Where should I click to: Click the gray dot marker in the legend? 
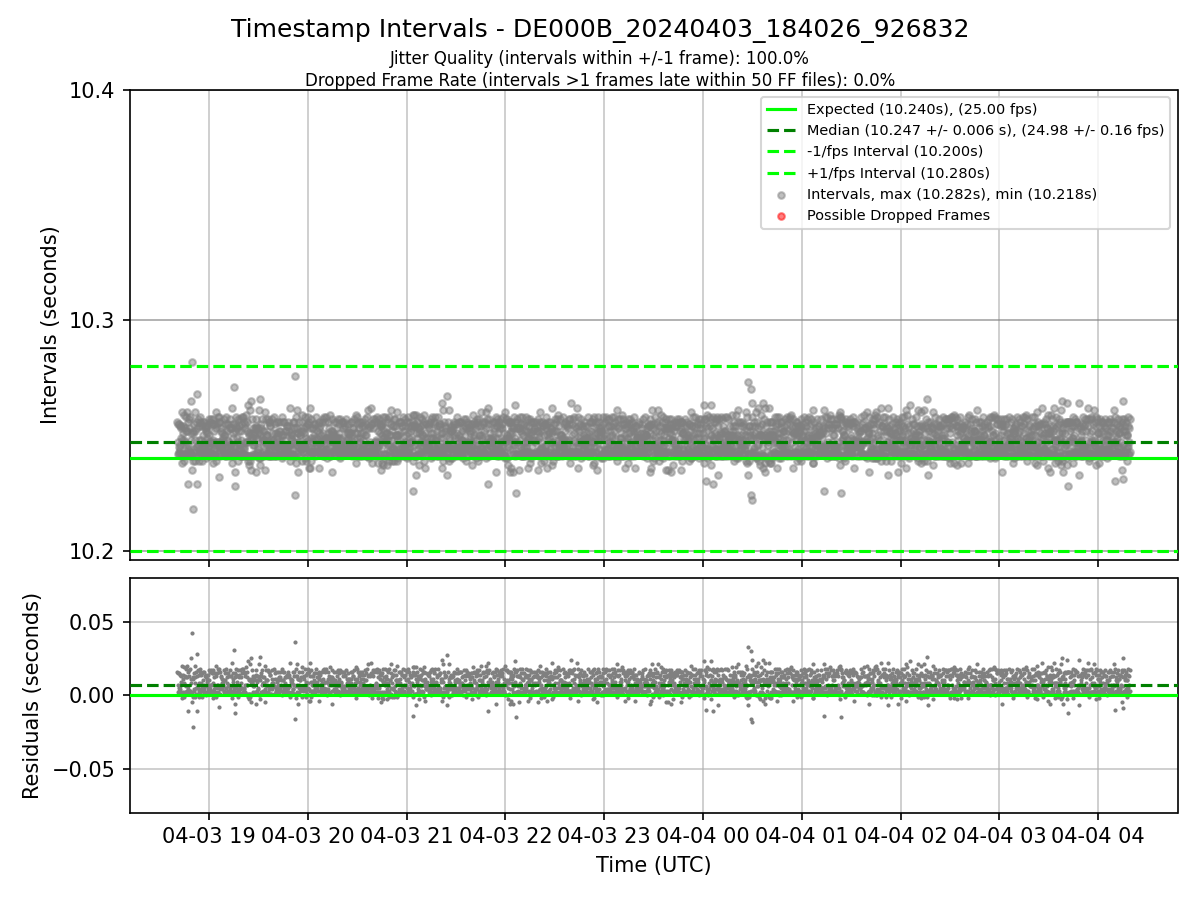tap(782, 195)
